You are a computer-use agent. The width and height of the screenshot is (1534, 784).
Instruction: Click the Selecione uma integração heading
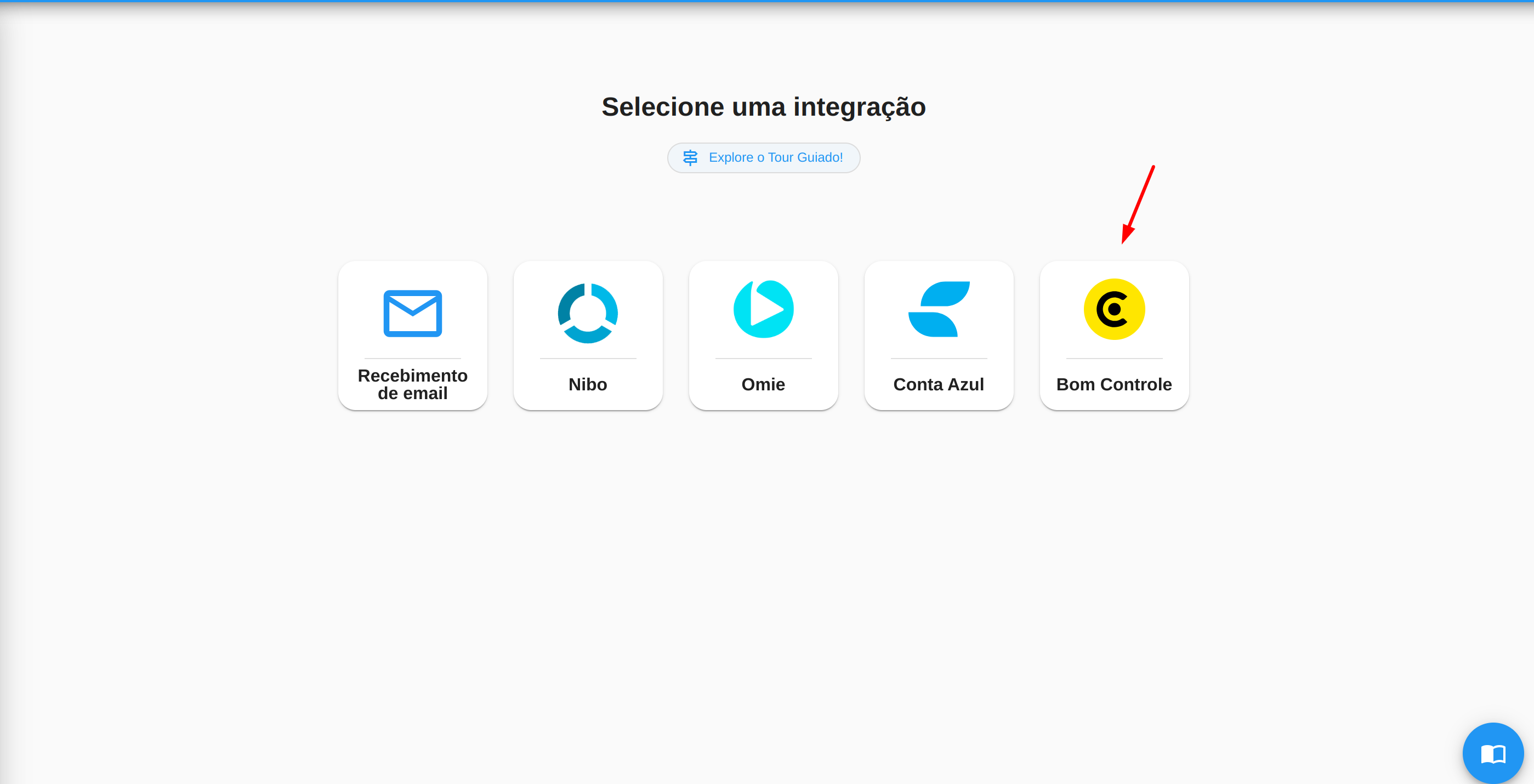coord(763,107)
